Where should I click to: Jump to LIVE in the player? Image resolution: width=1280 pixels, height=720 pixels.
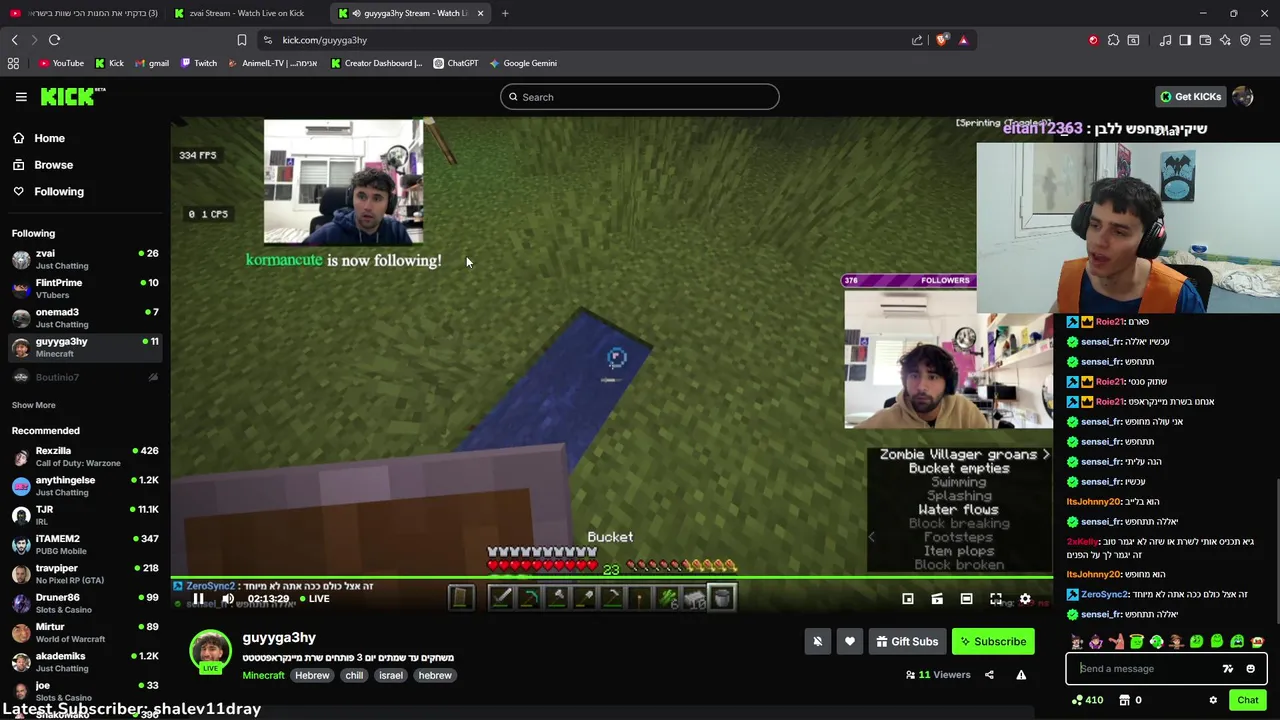(x=314, y=599)
